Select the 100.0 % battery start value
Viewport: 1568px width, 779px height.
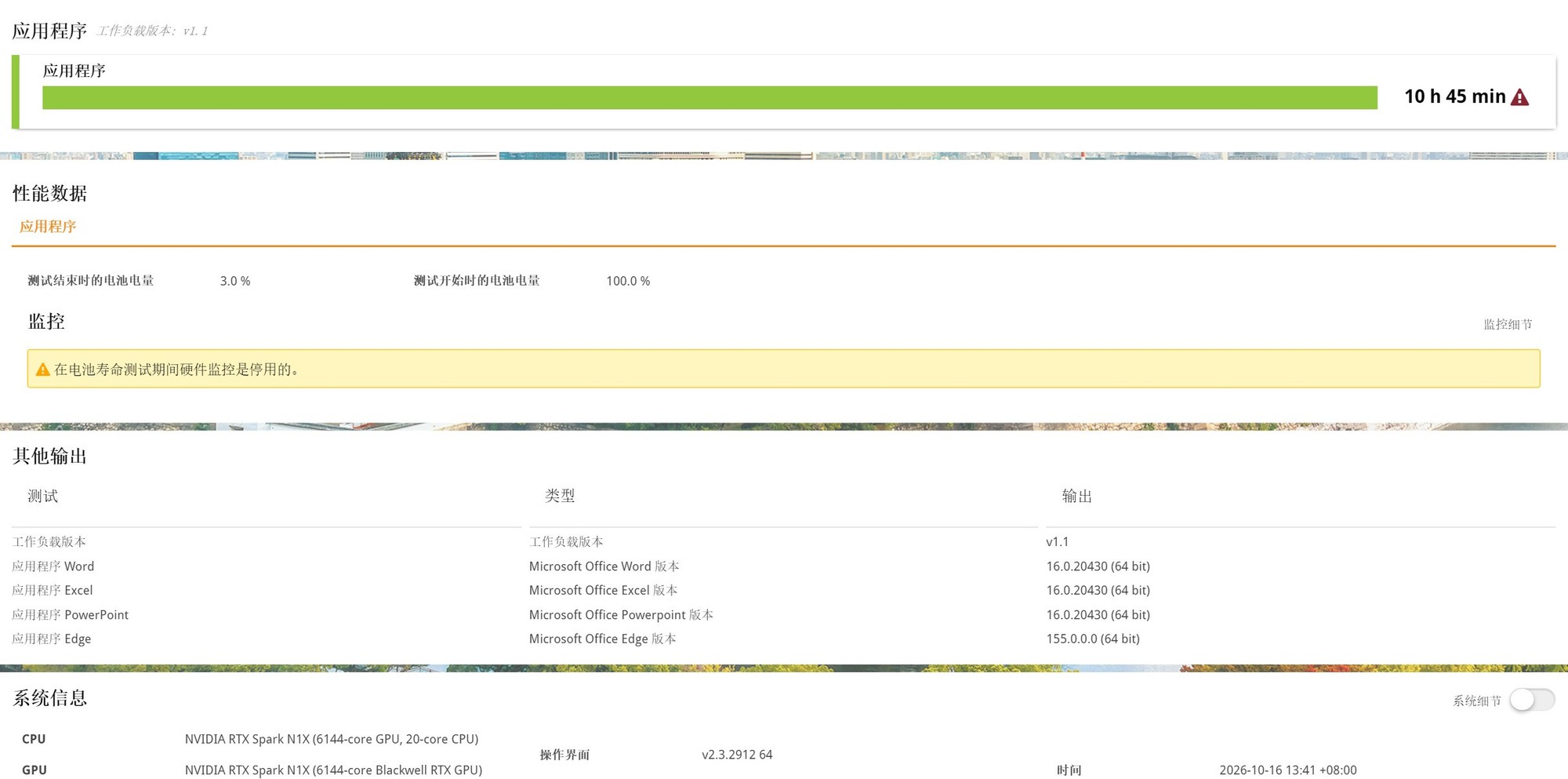628,281
